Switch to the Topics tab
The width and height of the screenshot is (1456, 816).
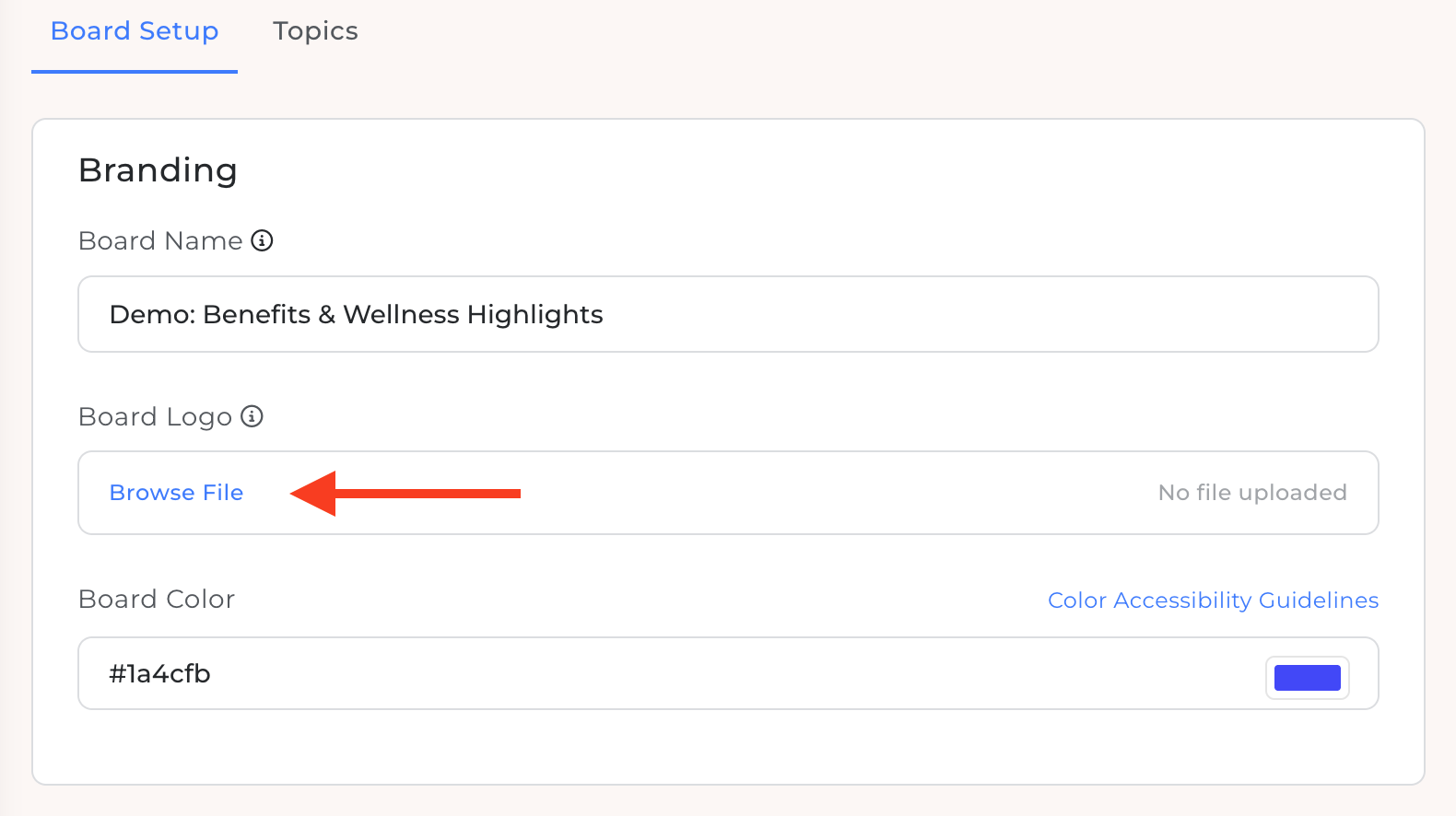315,31
